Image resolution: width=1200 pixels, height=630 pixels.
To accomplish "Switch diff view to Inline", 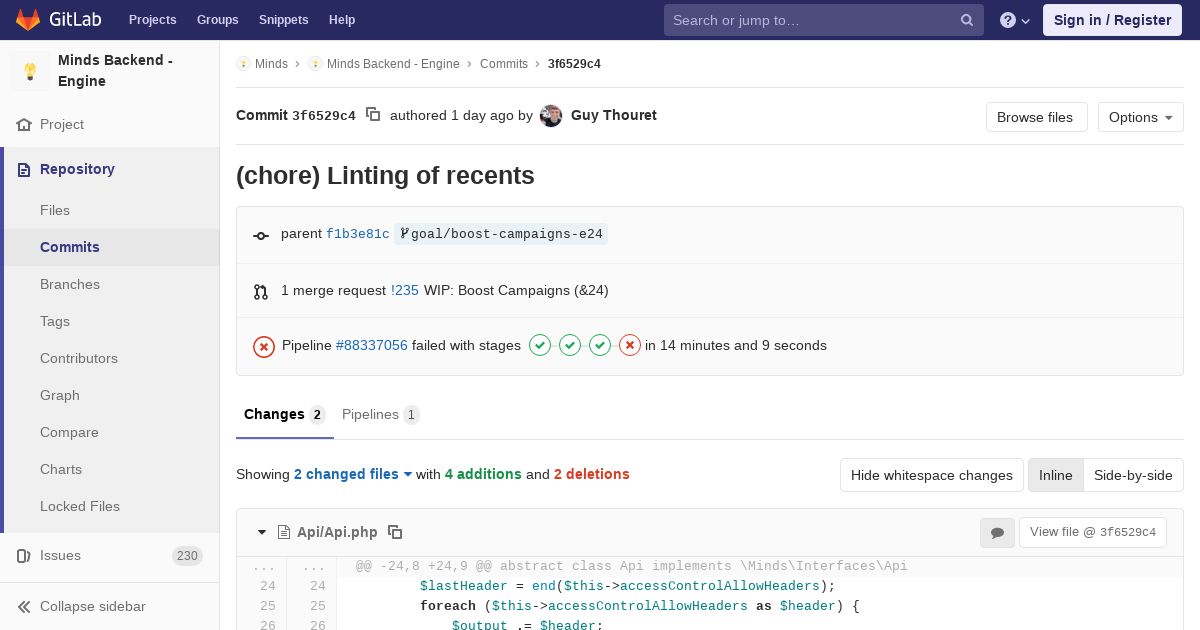I will pos(1055,475).
